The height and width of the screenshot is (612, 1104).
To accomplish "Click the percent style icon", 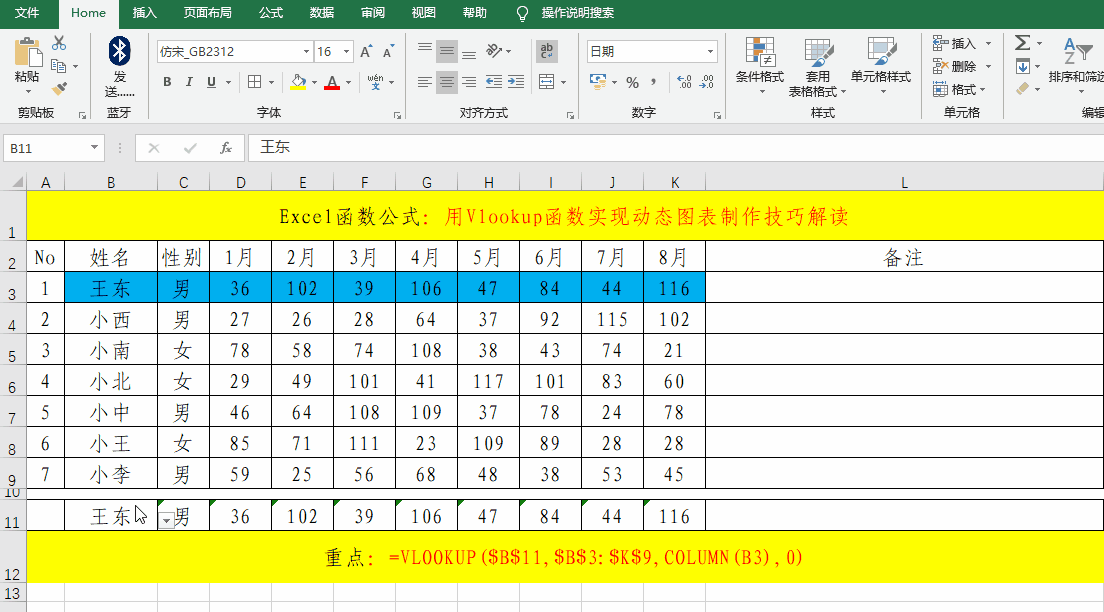I will (x=632, y=82).
